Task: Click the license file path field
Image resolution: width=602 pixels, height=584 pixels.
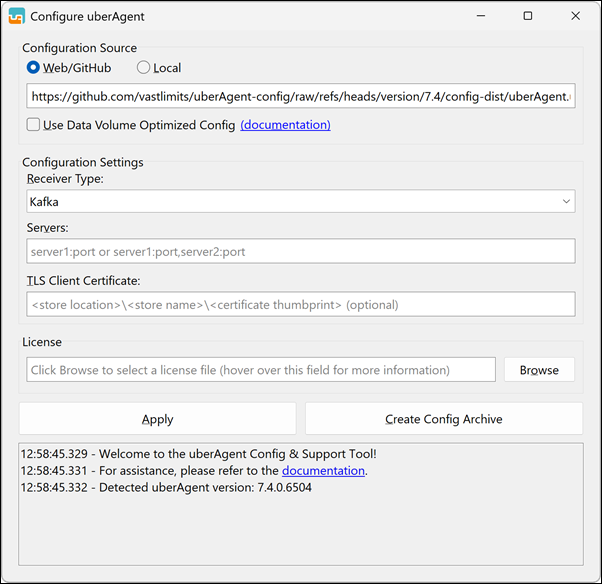Action: point(260,370)
